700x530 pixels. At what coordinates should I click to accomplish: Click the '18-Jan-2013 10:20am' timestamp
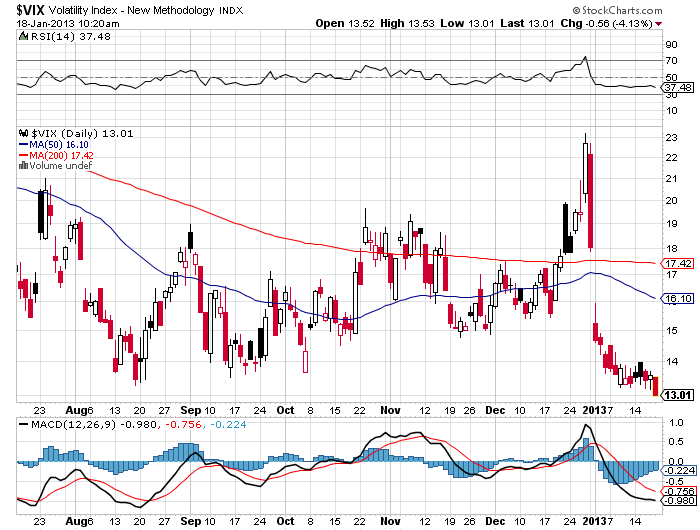[x=68, y=24]
